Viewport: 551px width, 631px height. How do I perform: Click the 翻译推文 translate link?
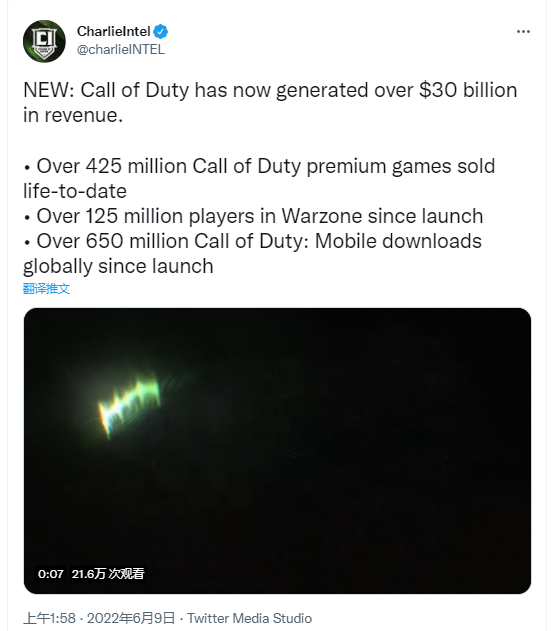pos(46,289)
